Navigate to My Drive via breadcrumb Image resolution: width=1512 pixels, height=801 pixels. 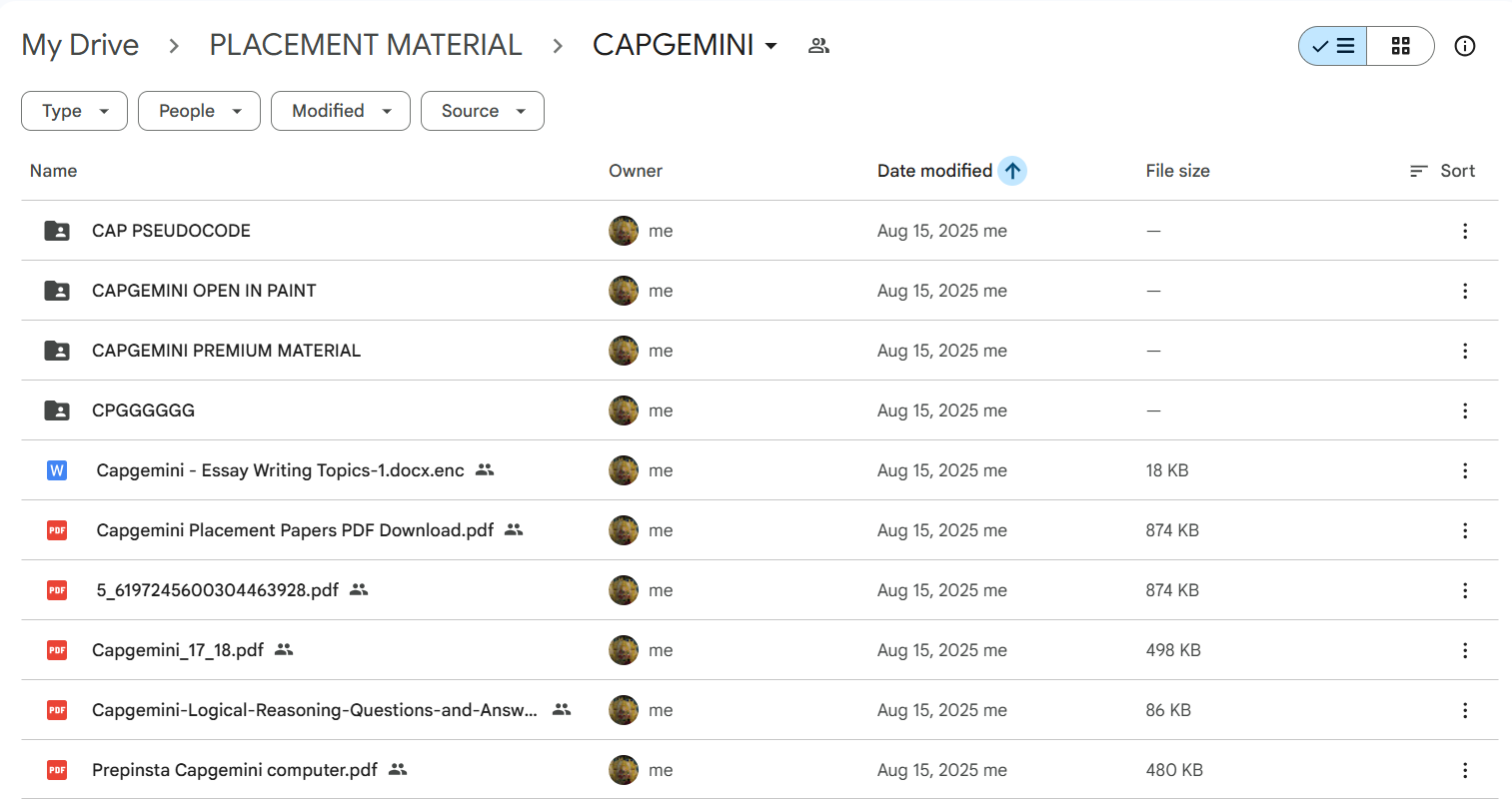tap(80, 45)
